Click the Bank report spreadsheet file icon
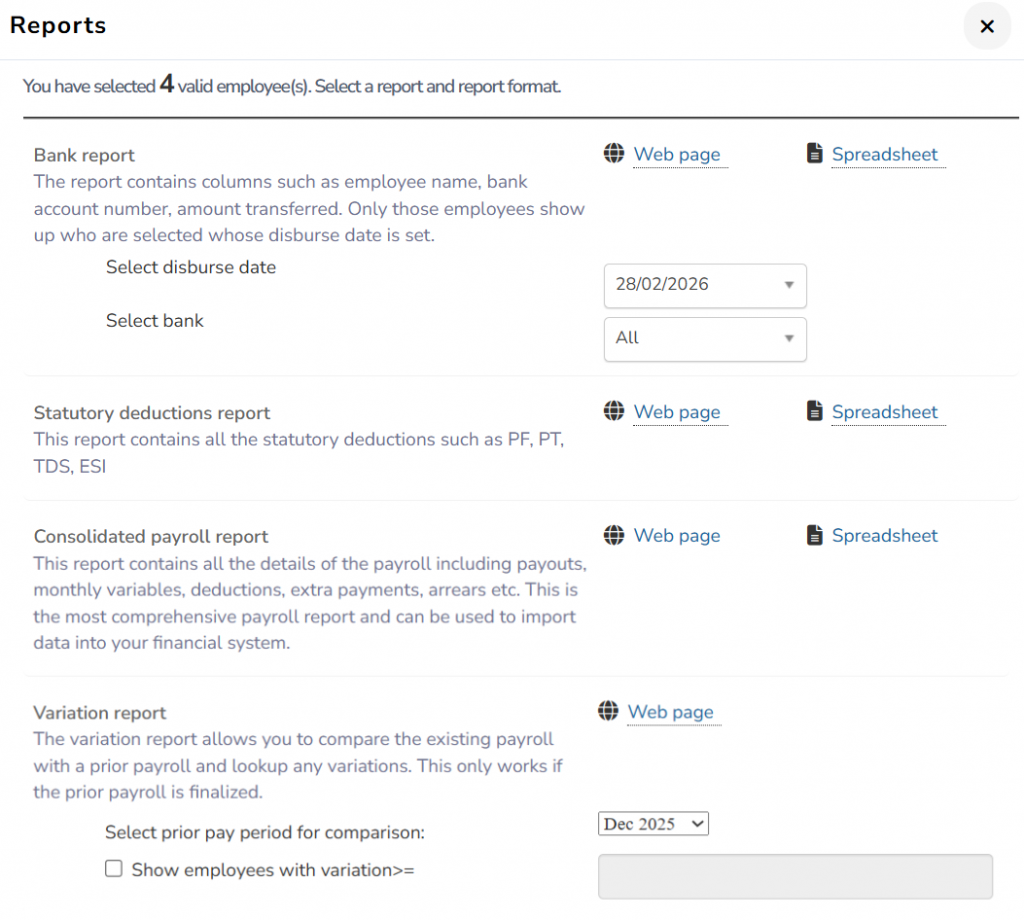The height and width of the screenshot is (920, 1024). point(815,154)
